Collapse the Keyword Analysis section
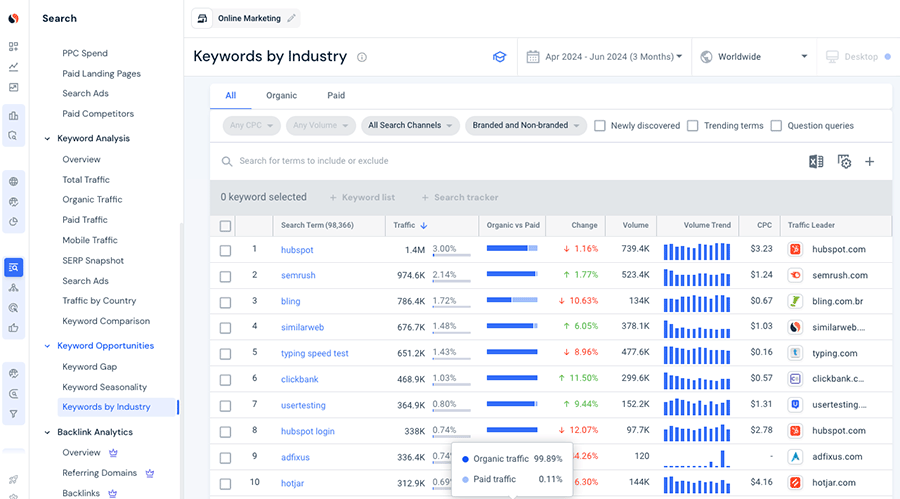The image size is (900, 499). point(47,138)
